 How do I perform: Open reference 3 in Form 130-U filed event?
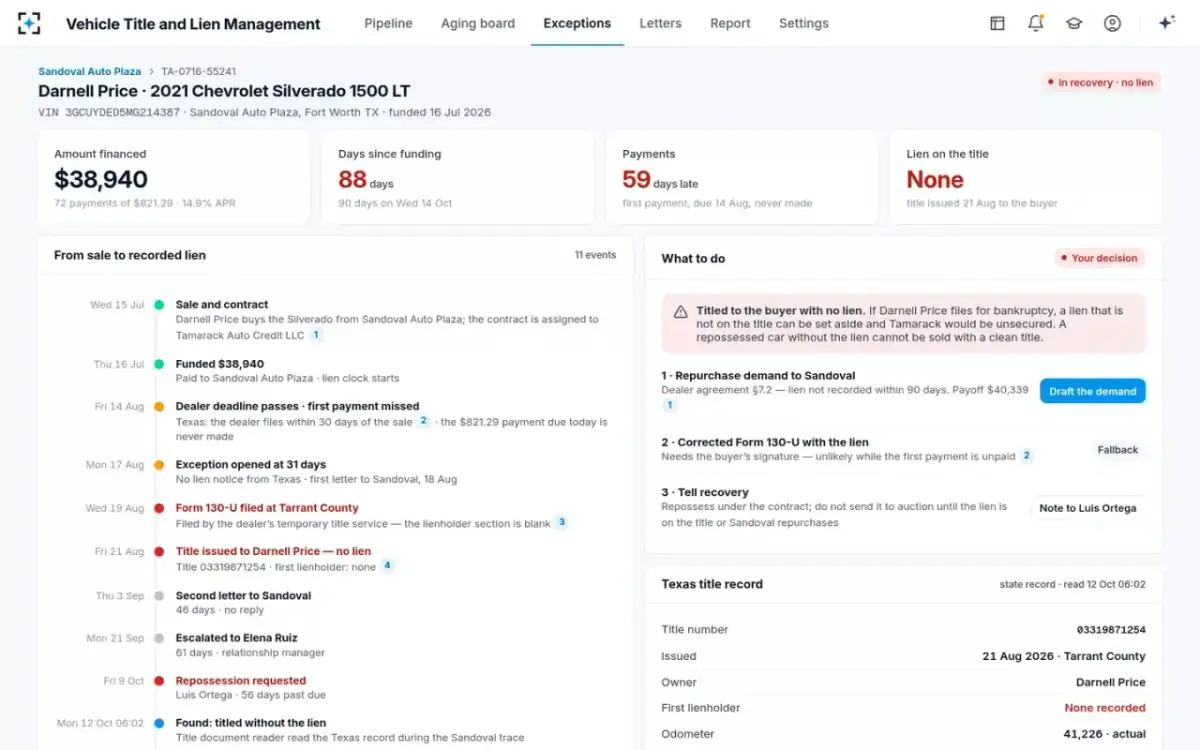[562, 522]
